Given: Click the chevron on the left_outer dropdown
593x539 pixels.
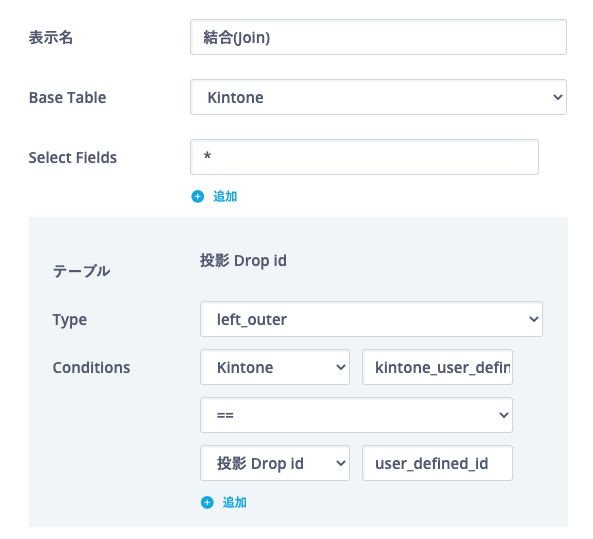Looking at the screenshot, I should click(534, 319).
